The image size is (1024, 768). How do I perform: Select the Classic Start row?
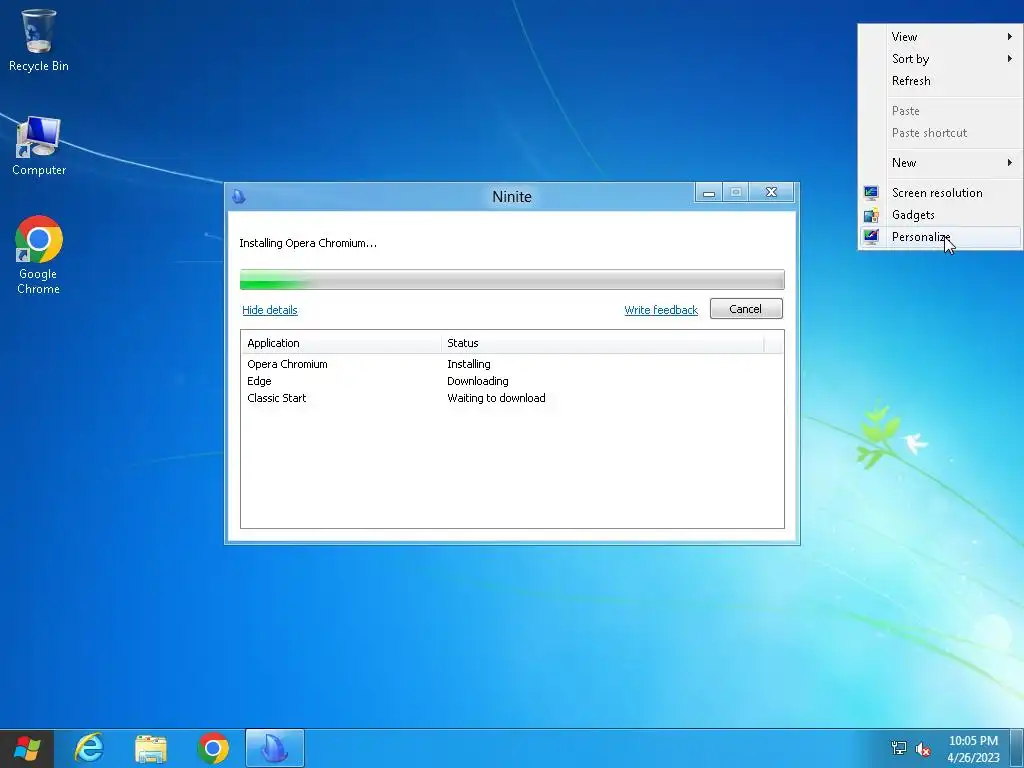512,398
